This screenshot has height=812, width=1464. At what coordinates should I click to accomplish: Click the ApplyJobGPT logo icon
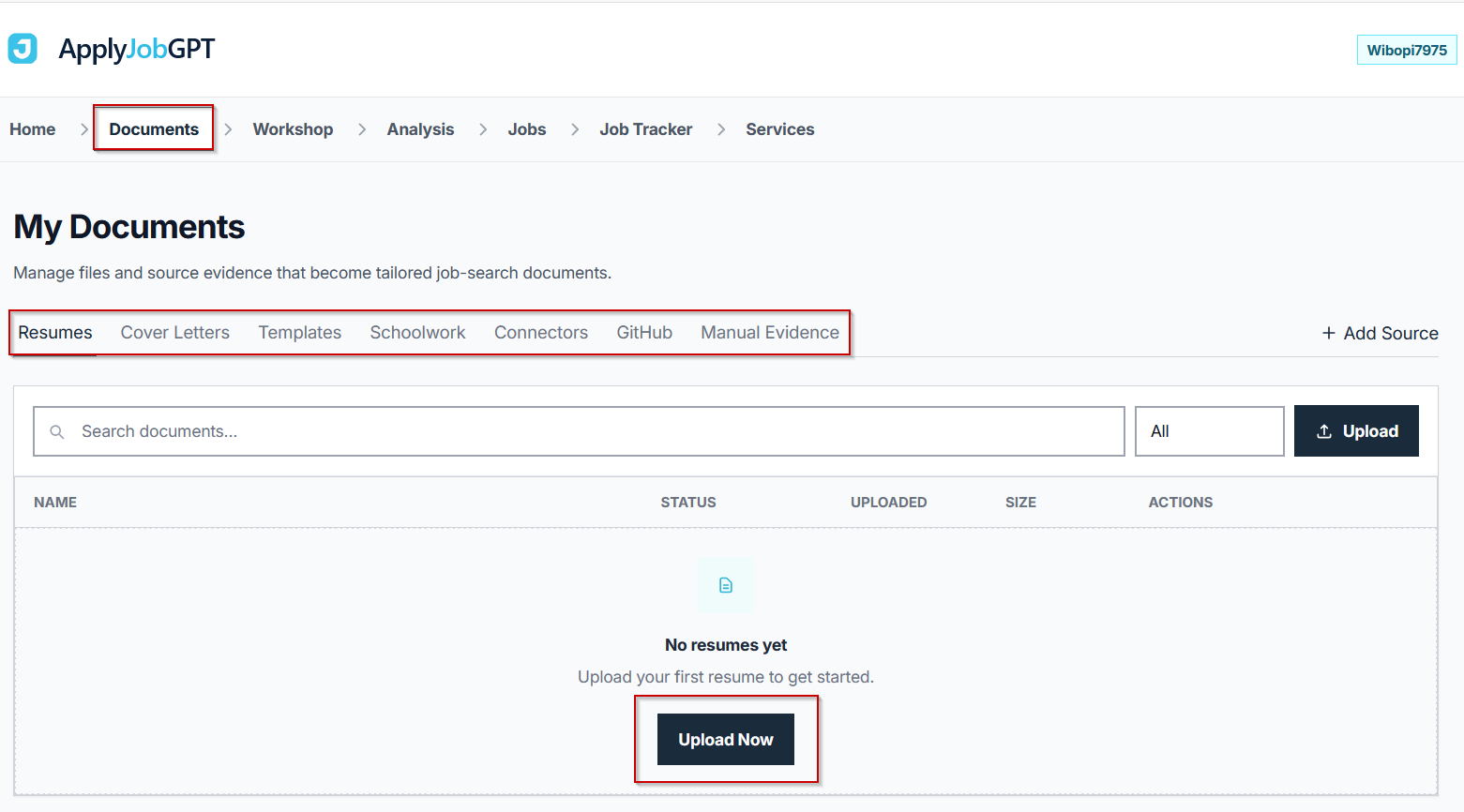point(23,49)
